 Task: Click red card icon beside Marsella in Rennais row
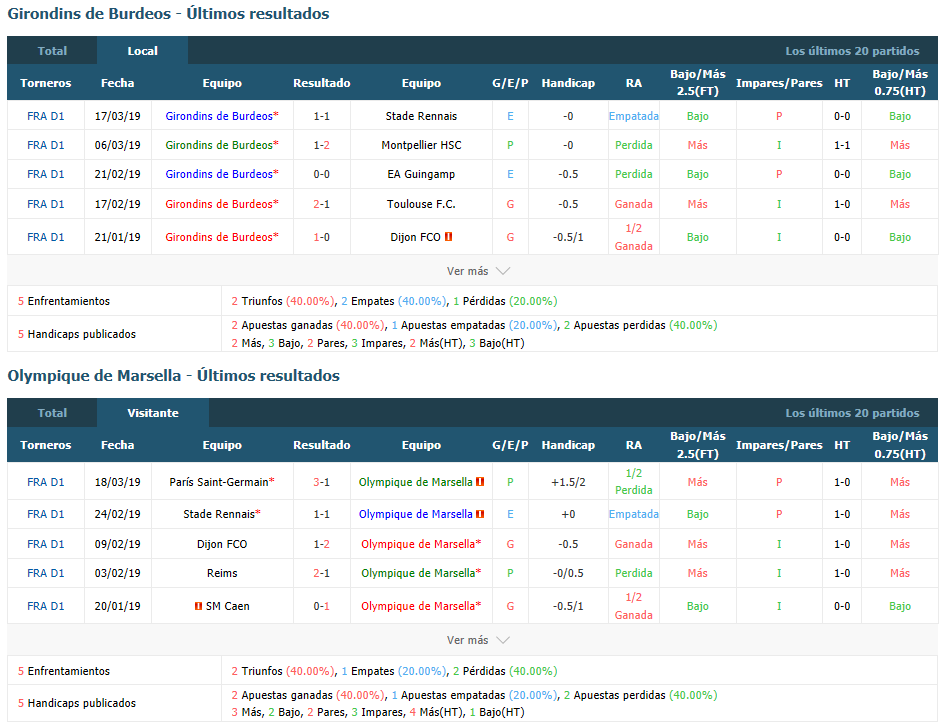click(480, 514)
